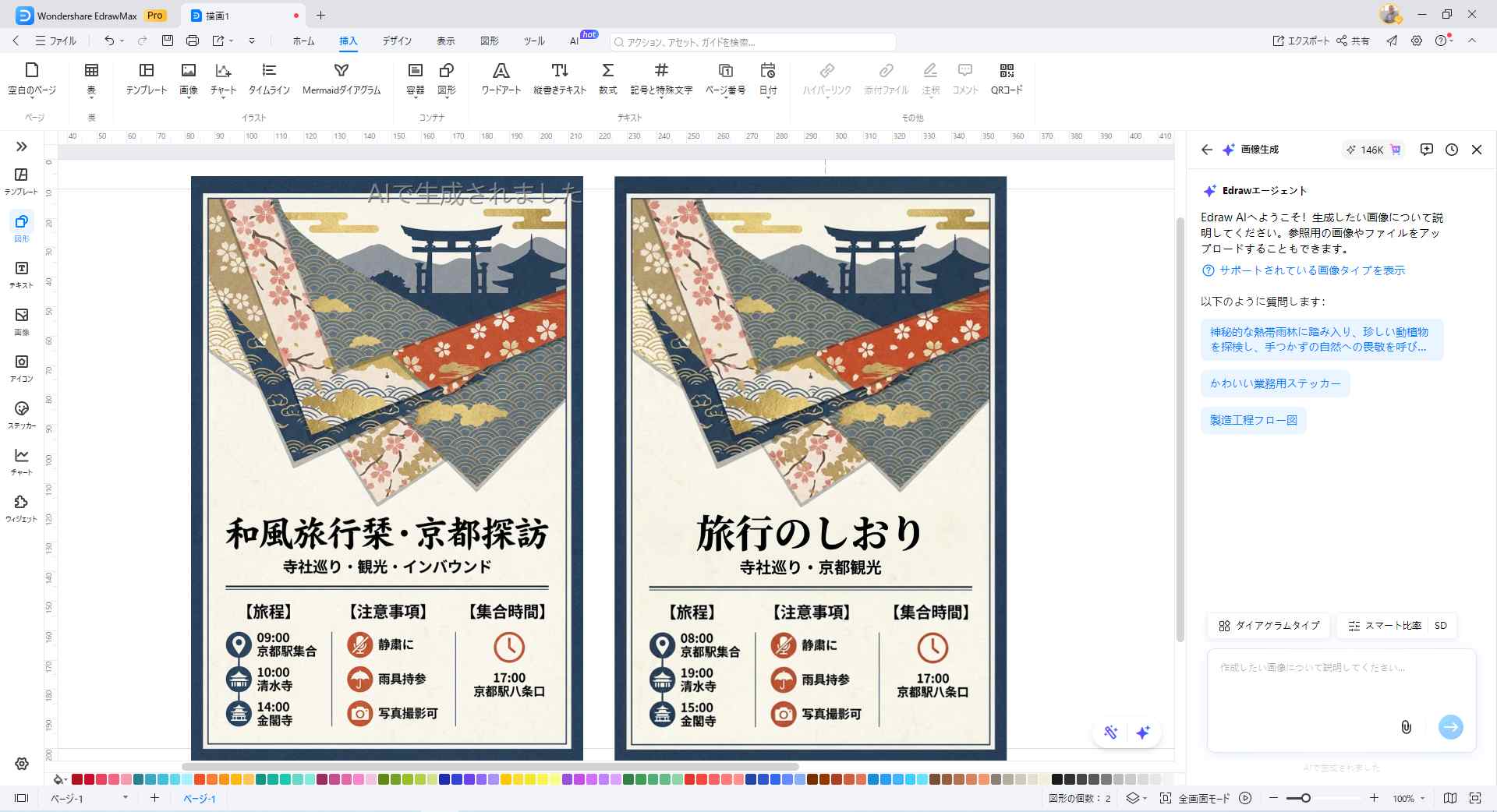The height and width of the screenshot is (812, 1497).
Task: Click the サポートされている画像タイプを表示 link
Action: point(1311,270)
